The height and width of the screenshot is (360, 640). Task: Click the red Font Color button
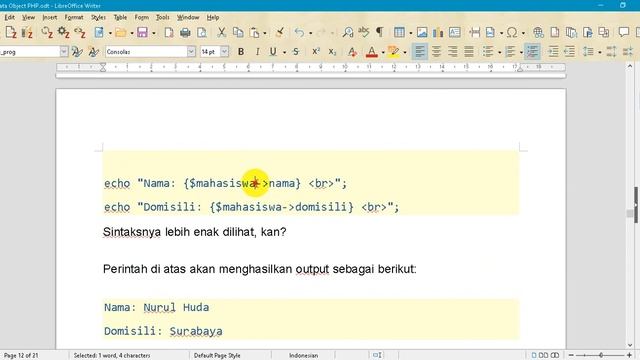pyautogui.click(x=371, y=52)
